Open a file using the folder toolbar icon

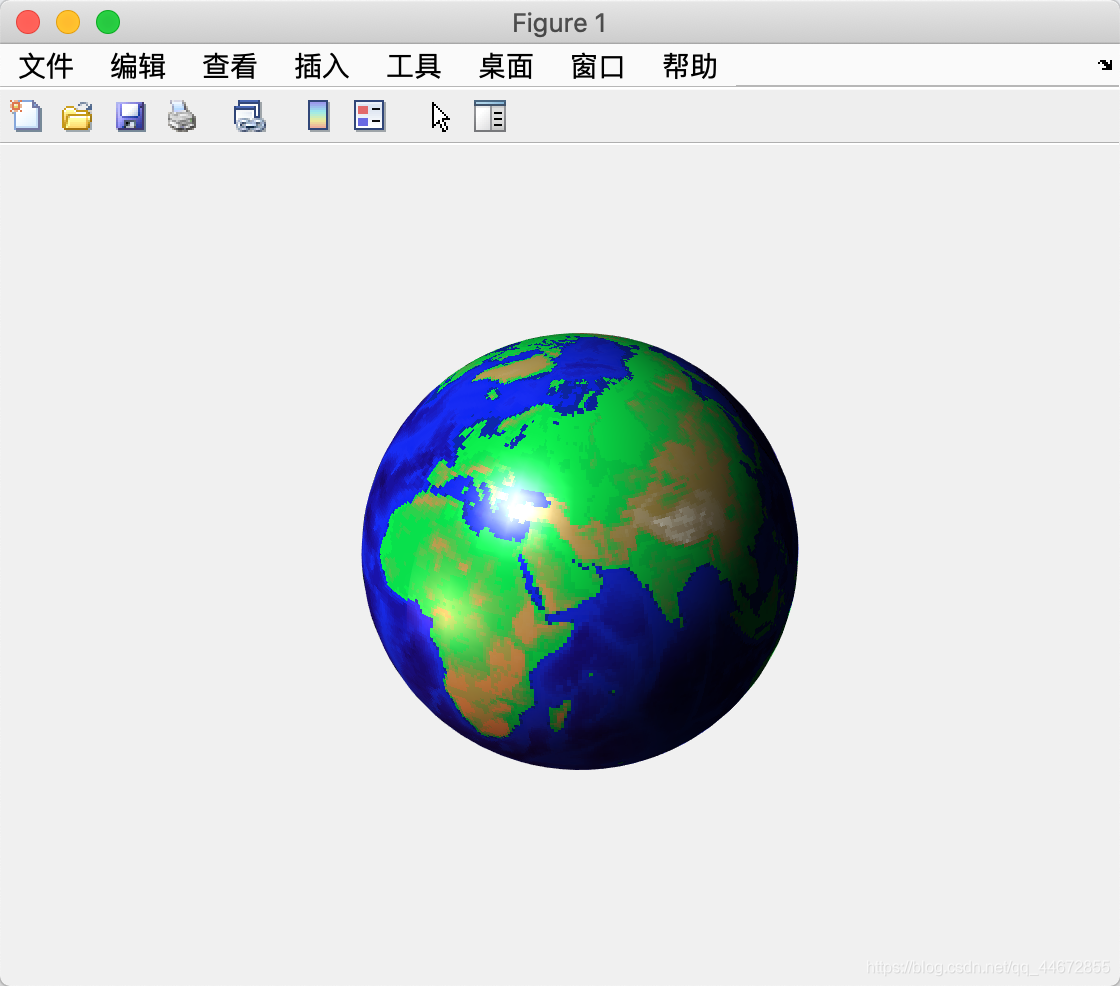(x=78, y=116)
